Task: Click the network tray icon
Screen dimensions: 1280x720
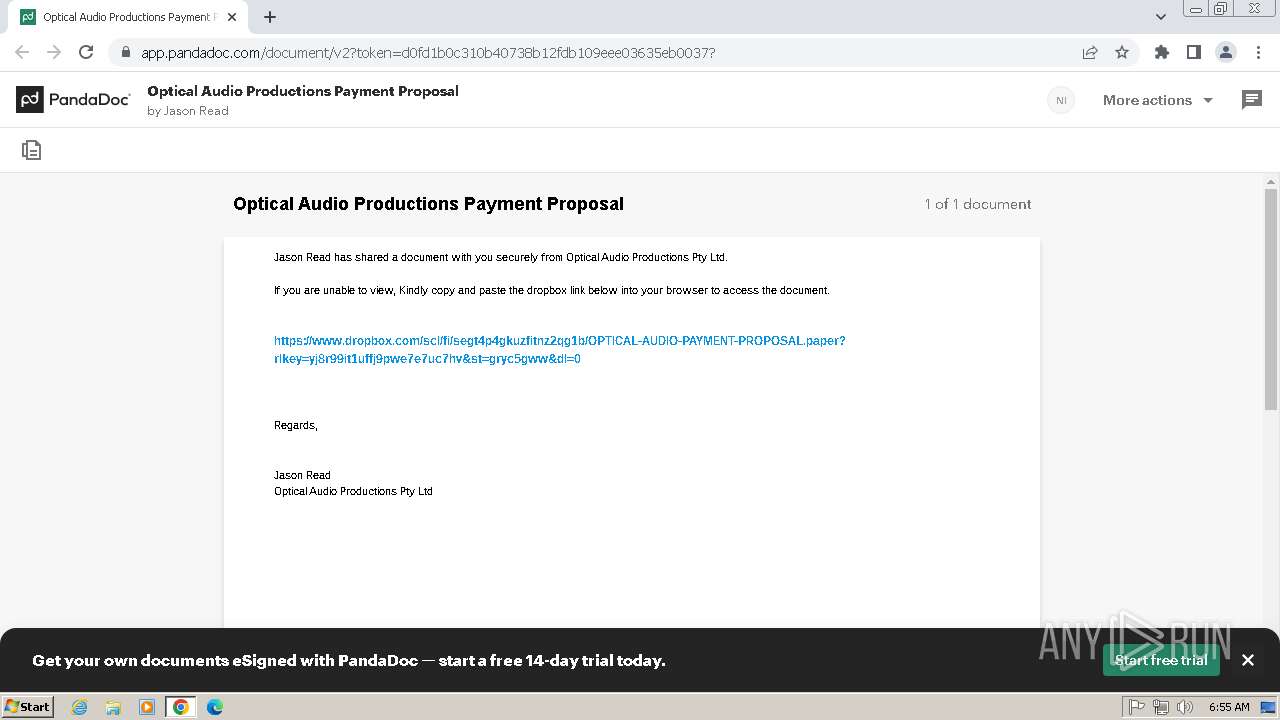Action: coord(1161,707)
